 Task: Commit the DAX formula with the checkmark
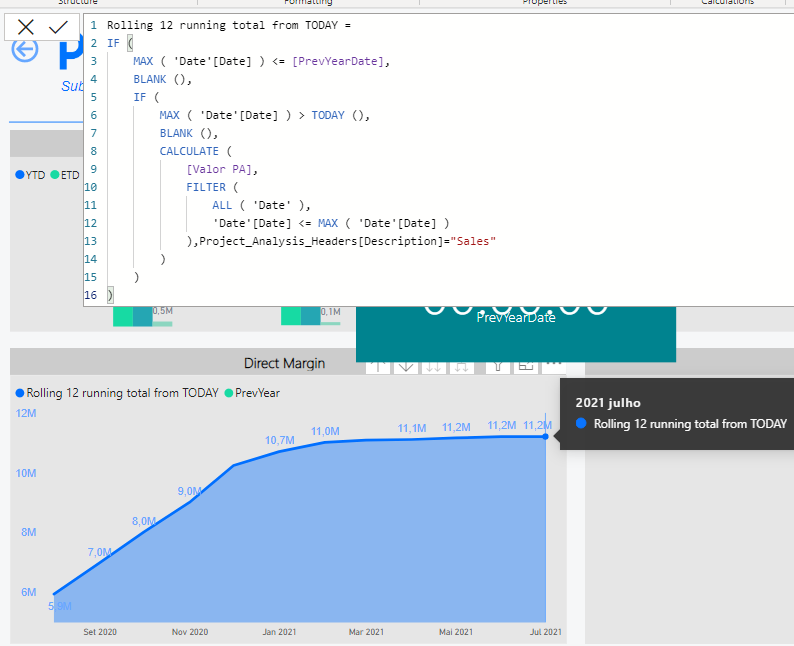(x=58, y=27)
